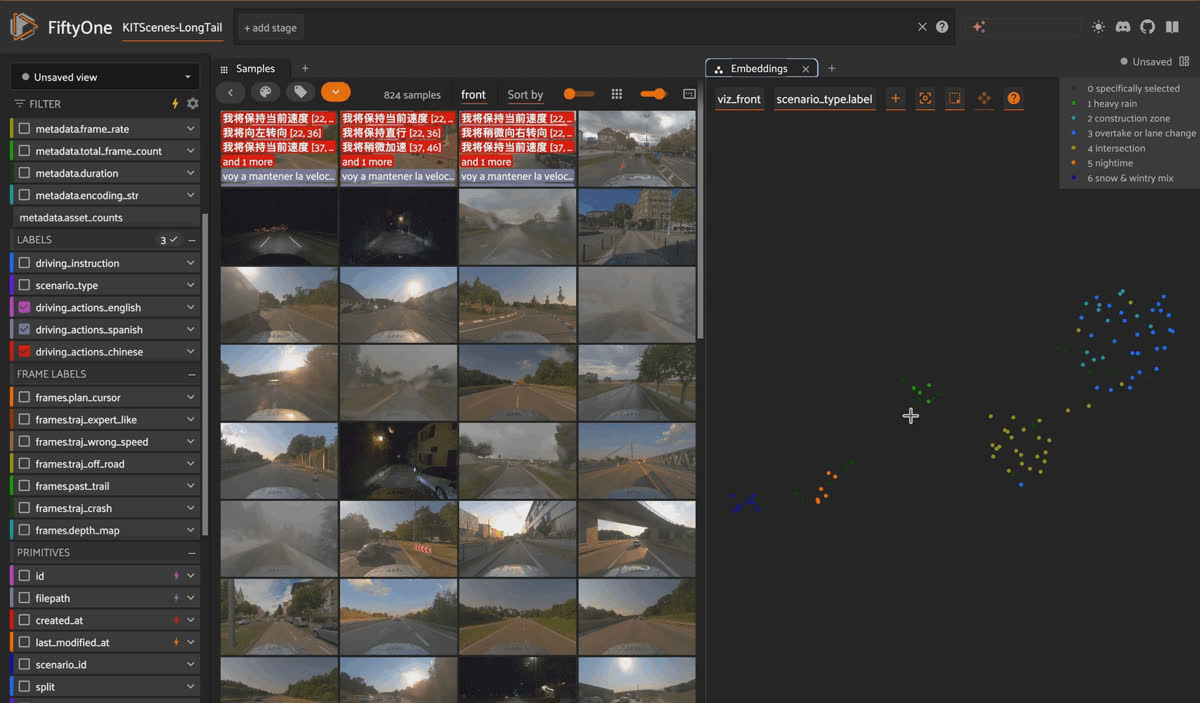Expand the frames.traj_crash field filter
This screenshot has width=1200, height=703.
coord(190,508)
